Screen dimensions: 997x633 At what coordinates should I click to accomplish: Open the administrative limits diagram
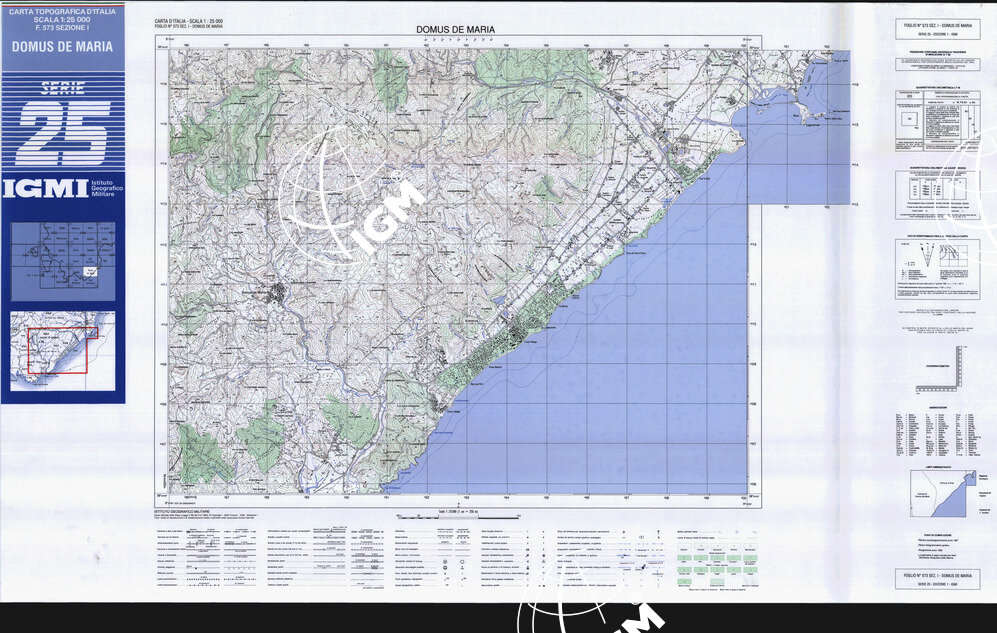click(x=936, y=494)
